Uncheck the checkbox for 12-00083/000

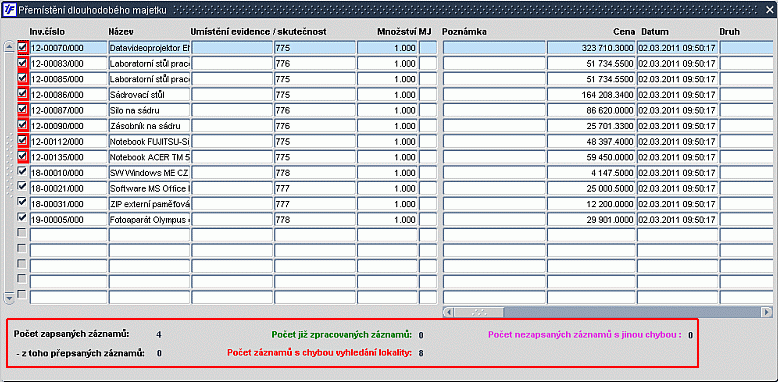pyautogui.click(x=22, y=64)
